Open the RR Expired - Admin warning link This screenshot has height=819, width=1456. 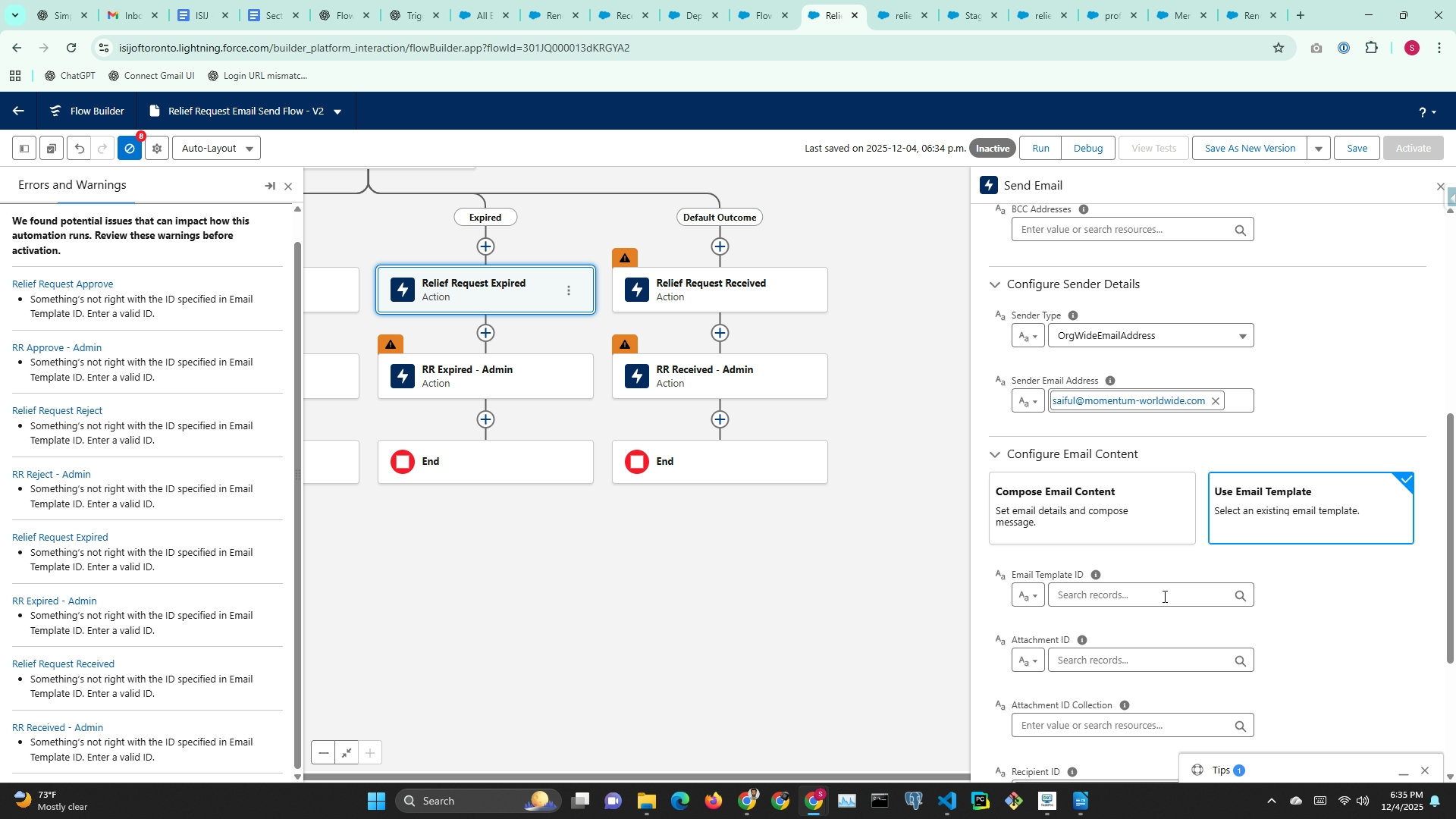(55, 601)
